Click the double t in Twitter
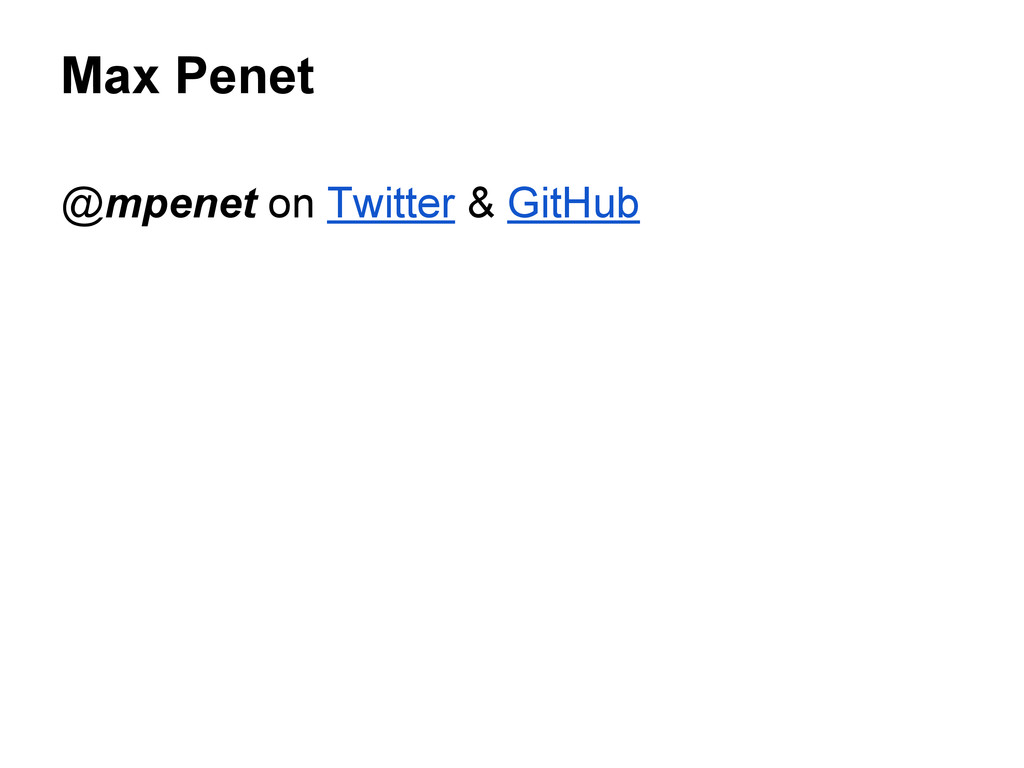 [x=409, y=203]
